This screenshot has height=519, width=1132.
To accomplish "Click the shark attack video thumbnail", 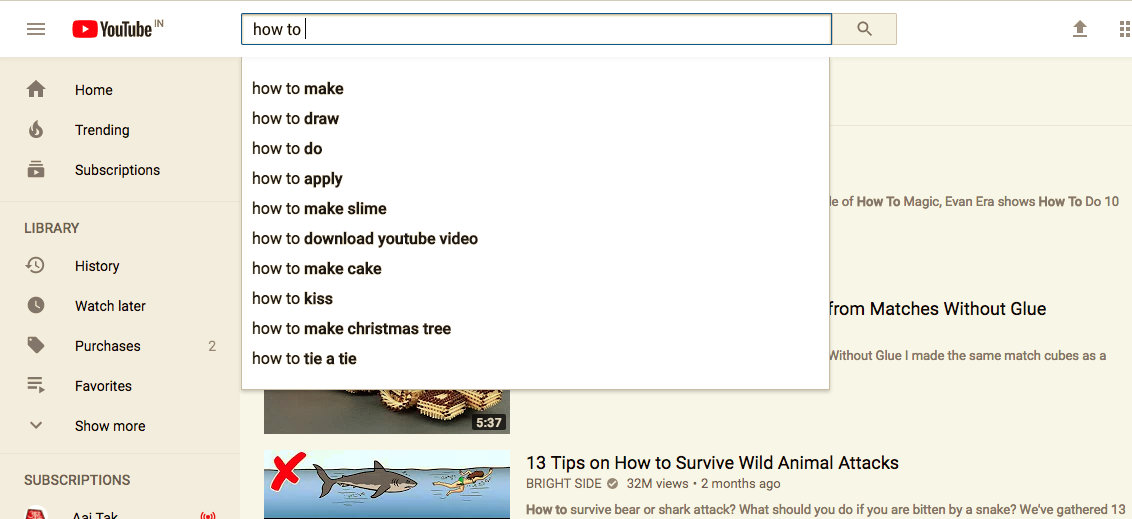I will coord(386,484).
